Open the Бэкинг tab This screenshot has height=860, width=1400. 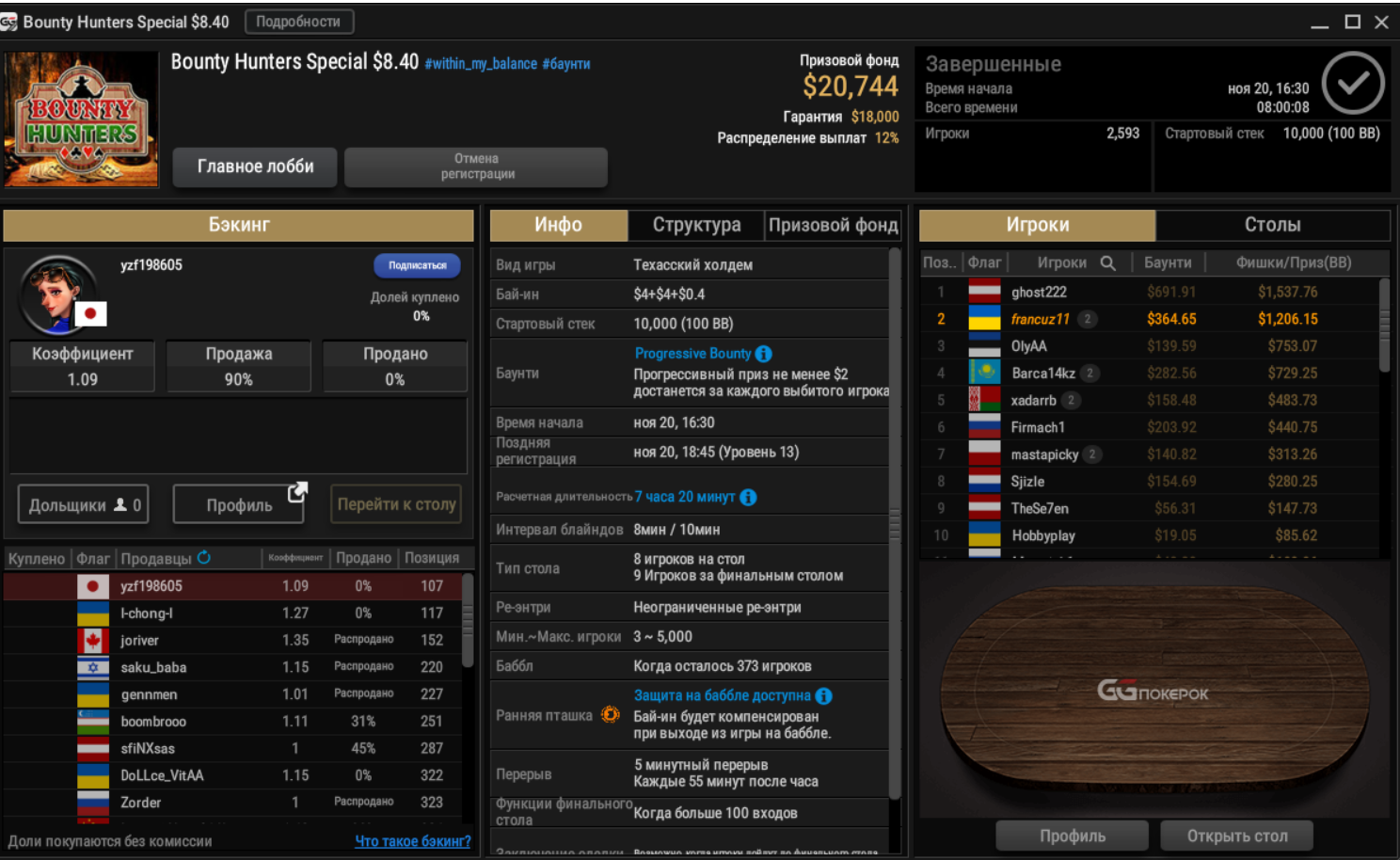[x=238, y=225]
